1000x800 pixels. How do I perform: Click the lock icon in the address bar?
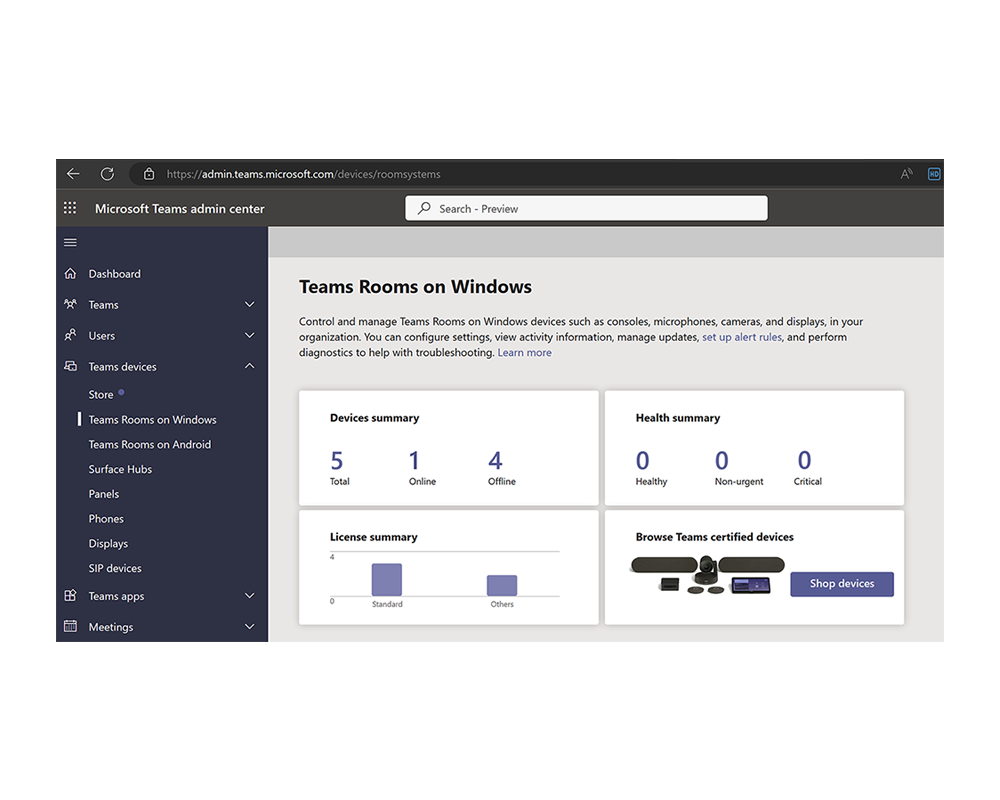click(149, 174)
